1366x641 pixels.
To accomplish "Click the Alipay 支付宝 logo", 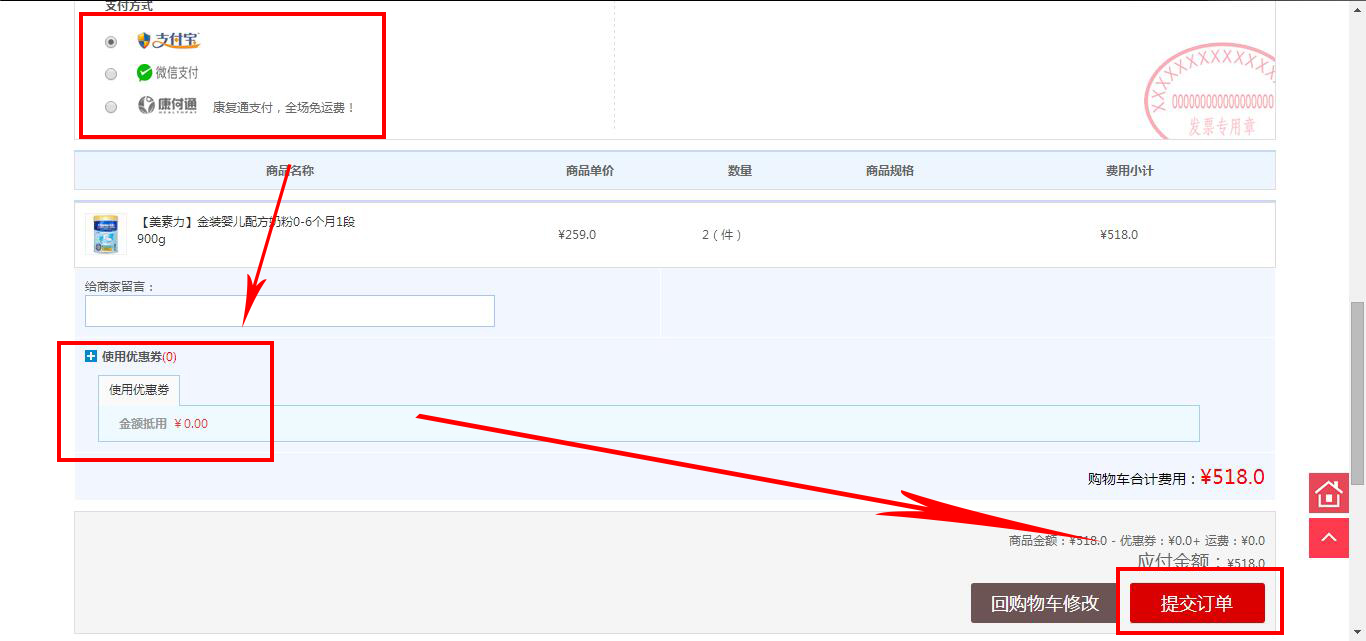I will (169, 41).
